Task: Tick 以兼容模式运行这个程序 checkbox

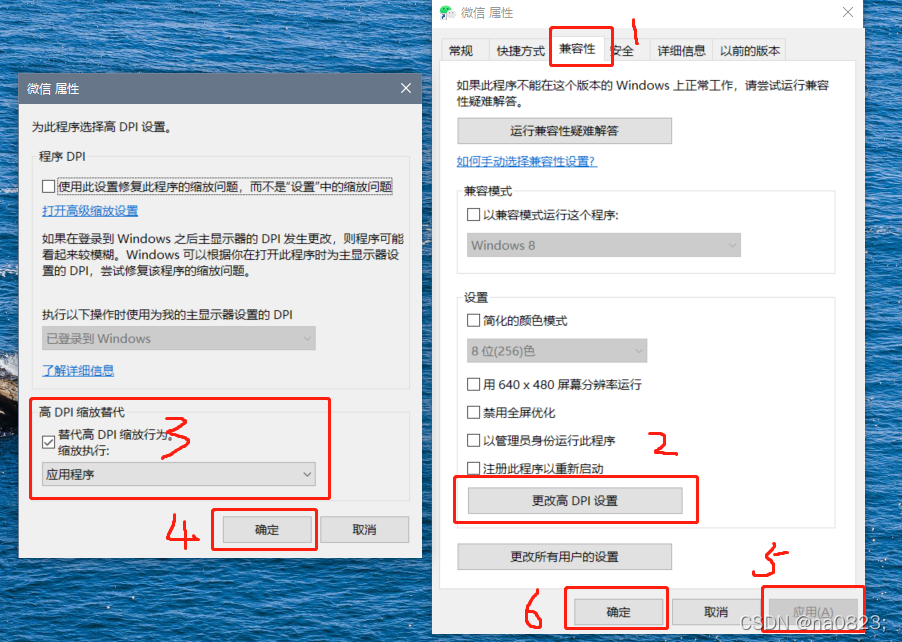Action: coord(473,215)
